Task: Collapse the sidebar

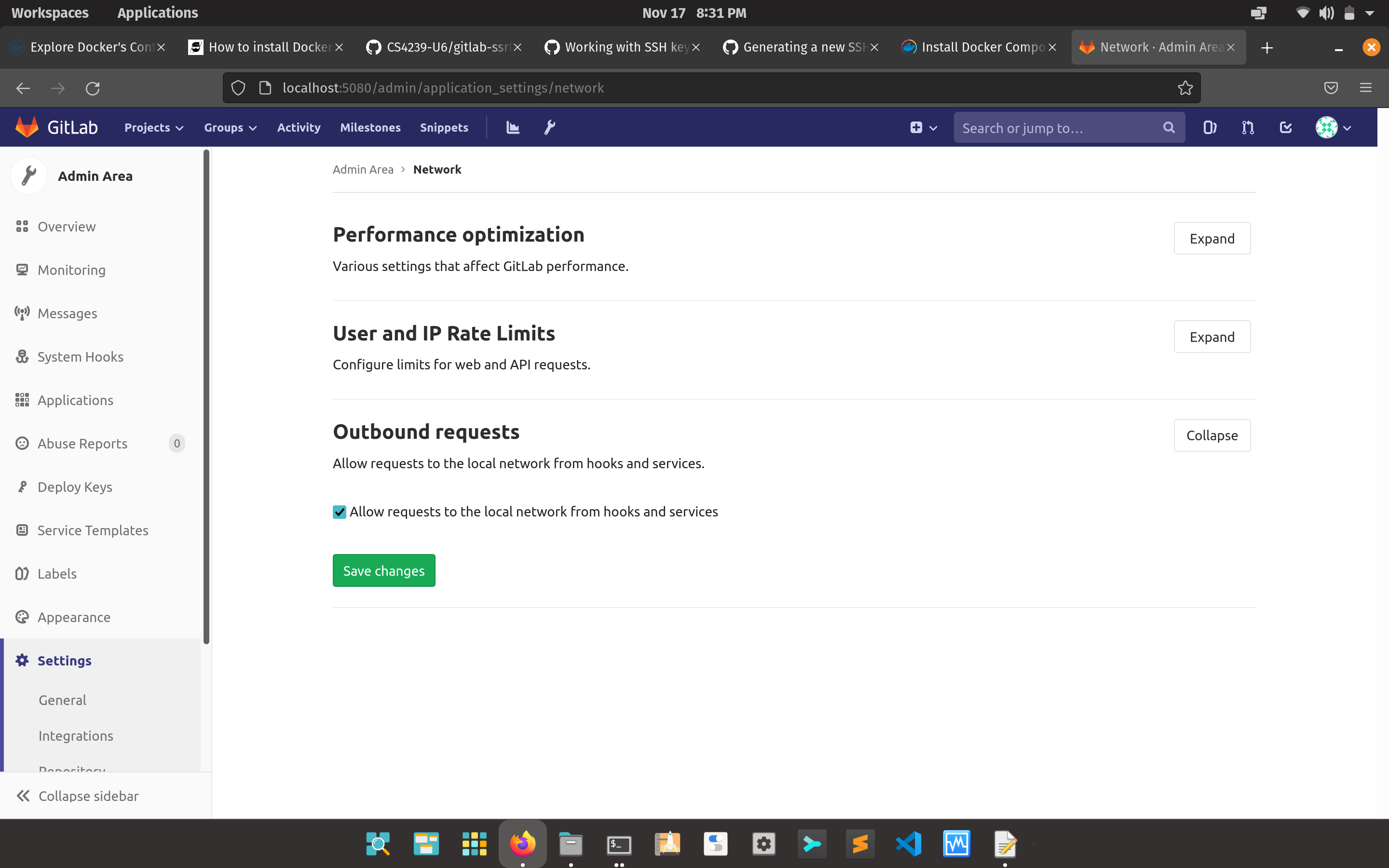Action: click(78, 796)
